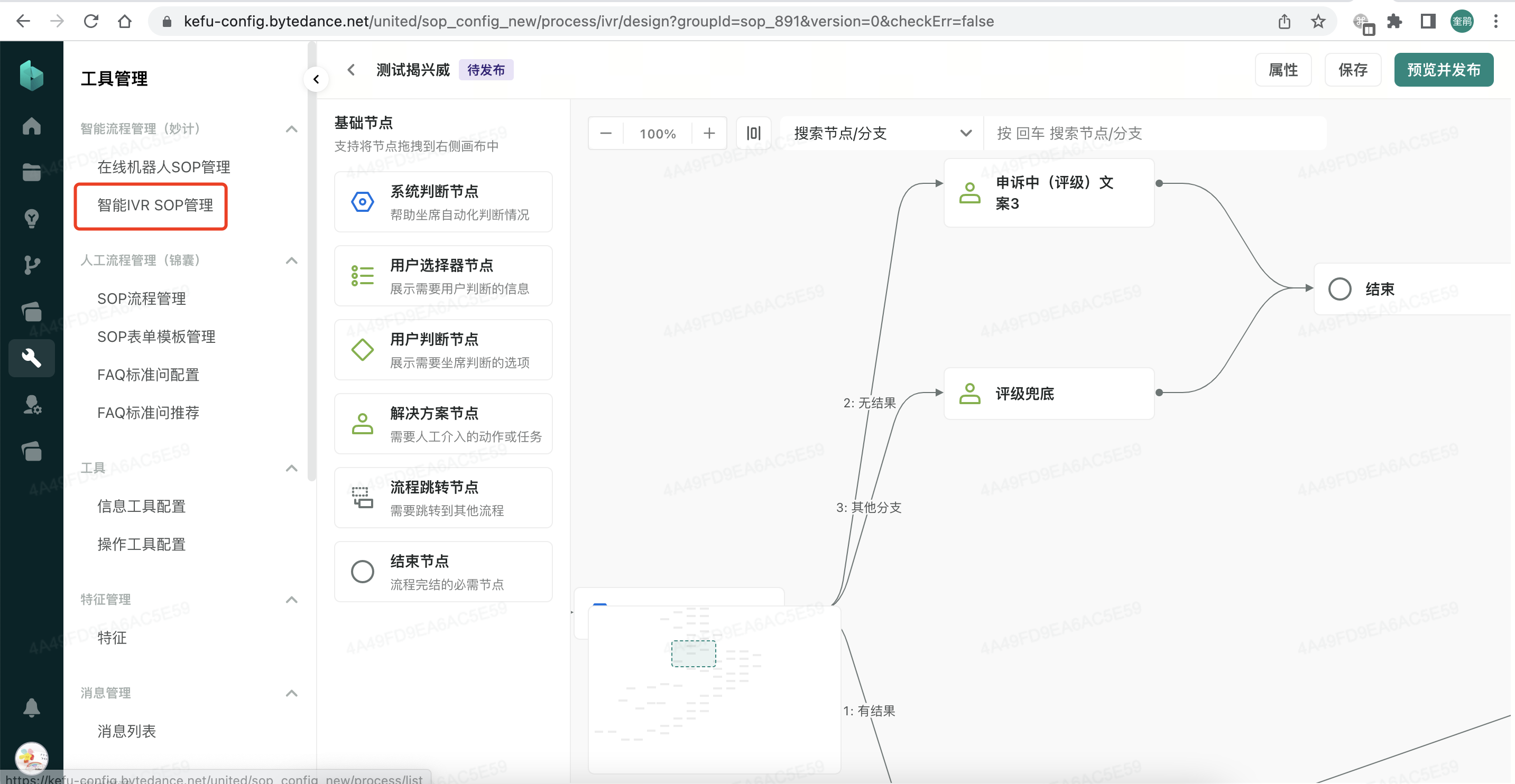This screenshot has width=1515, height=784.
Task: Click the 保存 button
Action: tap(1353, 69)
